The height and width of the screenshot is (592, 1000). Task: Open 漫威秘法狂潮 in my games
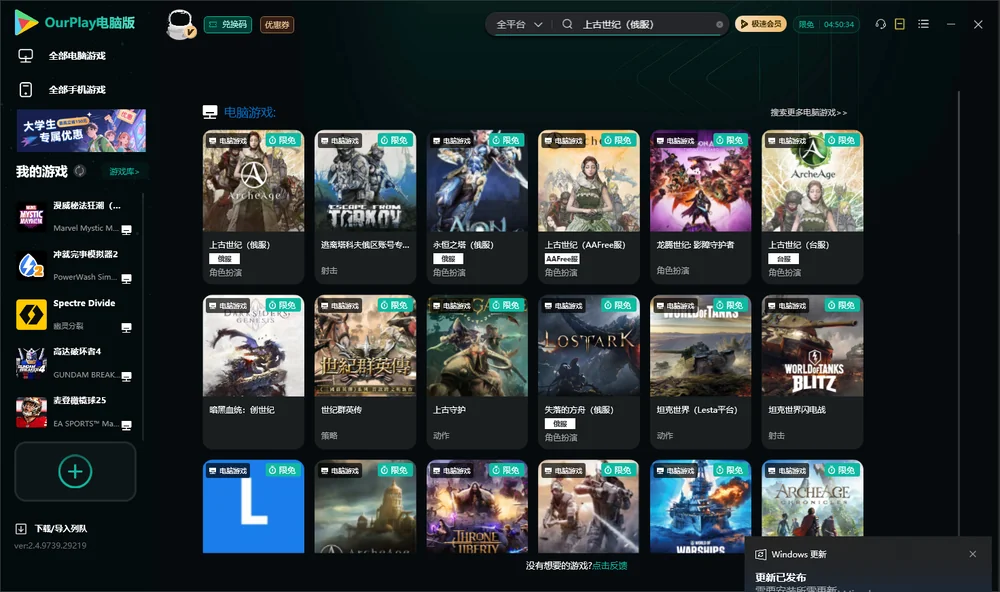point(75,217)
